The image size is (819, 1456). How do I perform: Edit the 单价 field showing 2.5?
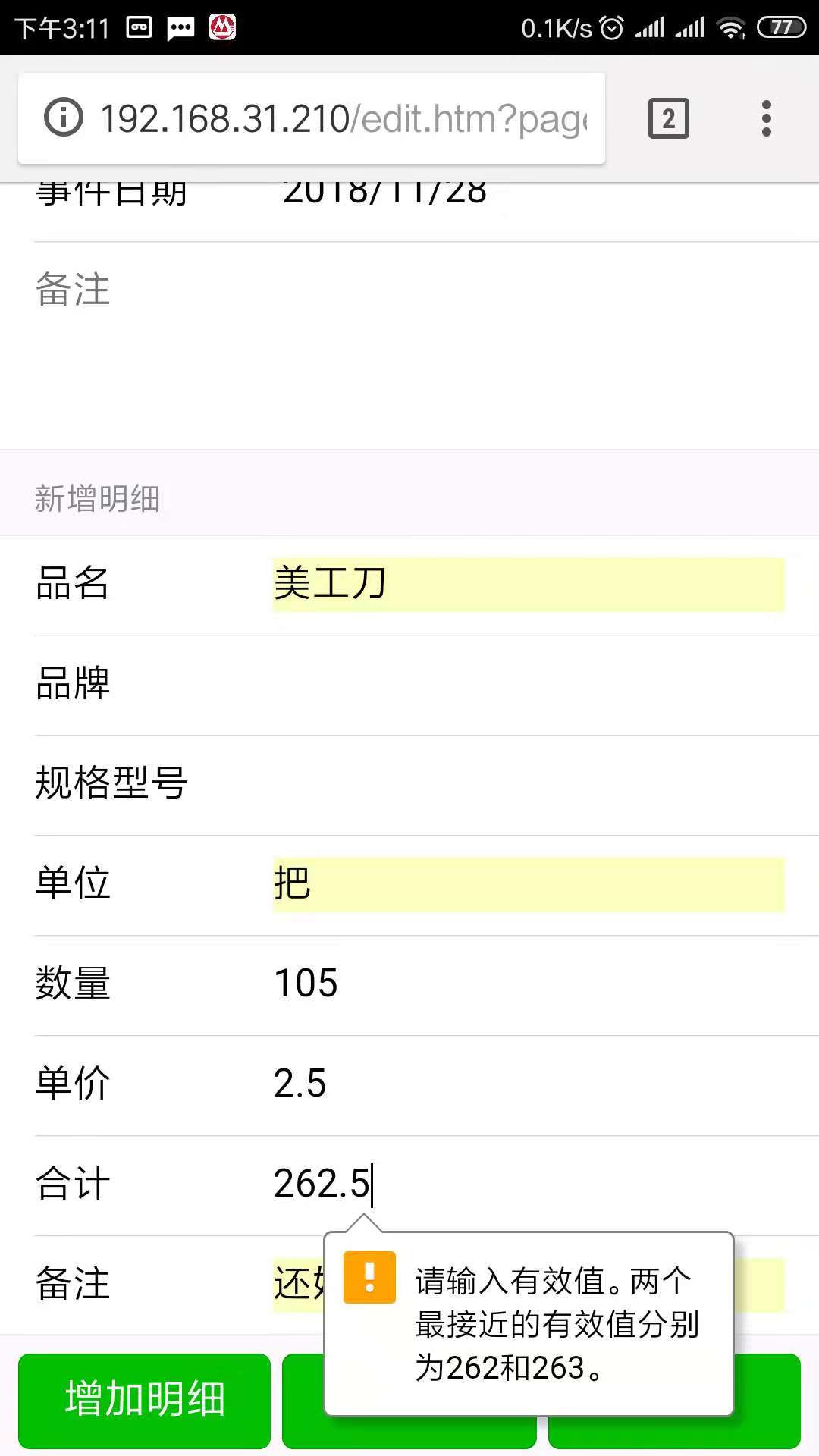tap(529, 1084)
